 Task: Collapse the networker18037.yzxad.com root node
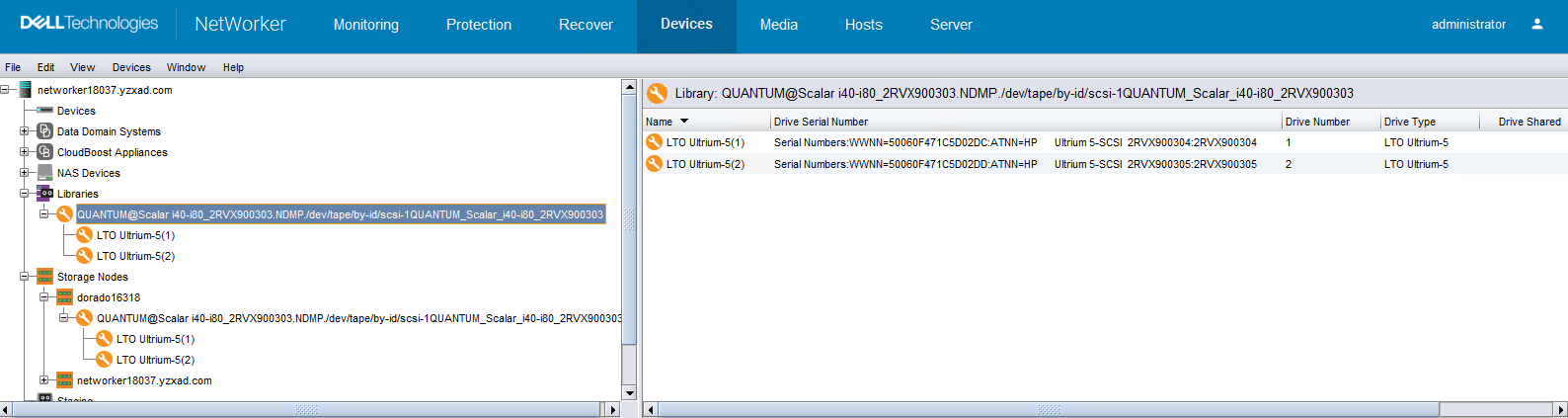pos(5,90)
